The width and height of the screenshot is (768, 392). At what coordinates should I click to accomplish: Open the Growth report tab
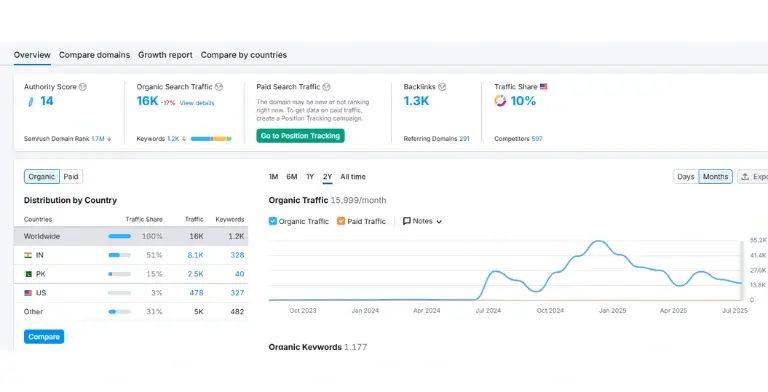[165, 55]
